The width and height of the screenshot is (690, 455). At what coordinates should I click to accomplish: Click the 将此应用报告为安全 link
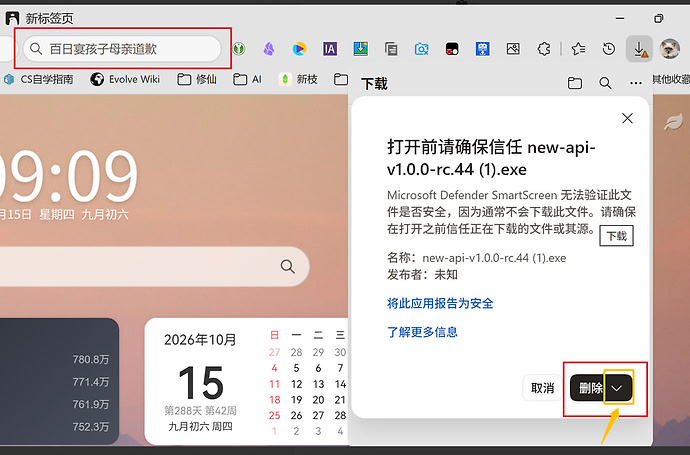pos(440,303)
